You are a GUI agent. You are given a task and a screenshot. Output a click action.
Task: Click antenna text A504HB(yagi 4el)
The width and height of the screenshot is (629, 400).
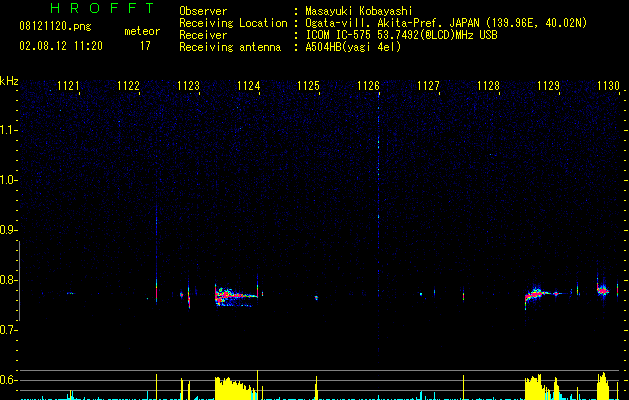(353, 47)
